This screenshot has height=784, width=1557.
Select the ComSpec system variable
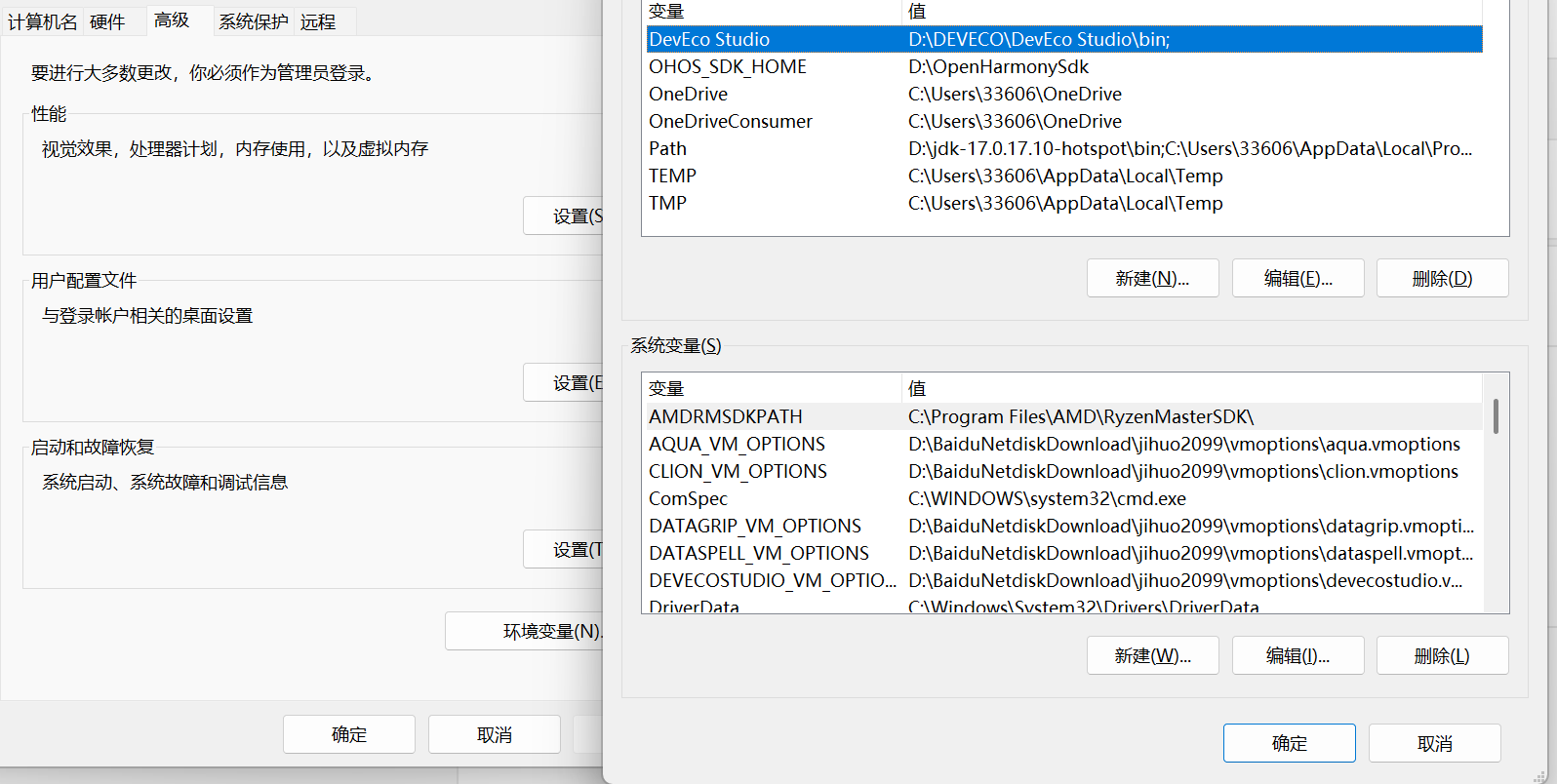point(1064,498)
